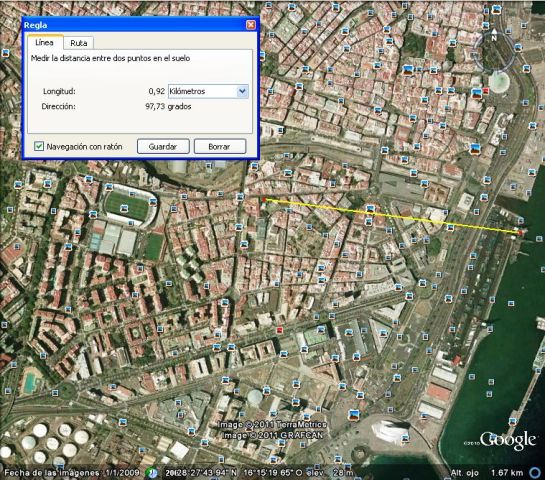Click the ruler line's red end point

(x=520, y=233)
